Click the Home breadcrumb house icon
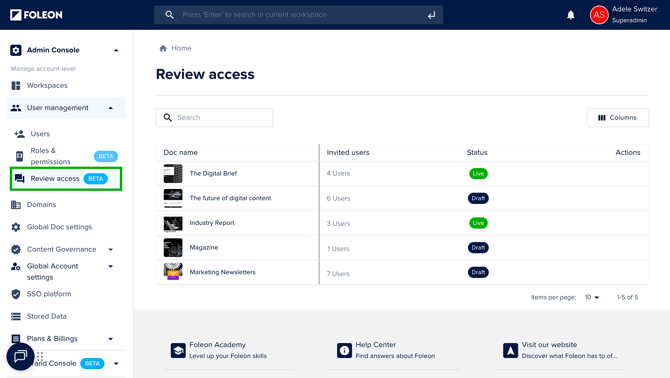Viewport: 670px width, 378px height. click(163, 48)
